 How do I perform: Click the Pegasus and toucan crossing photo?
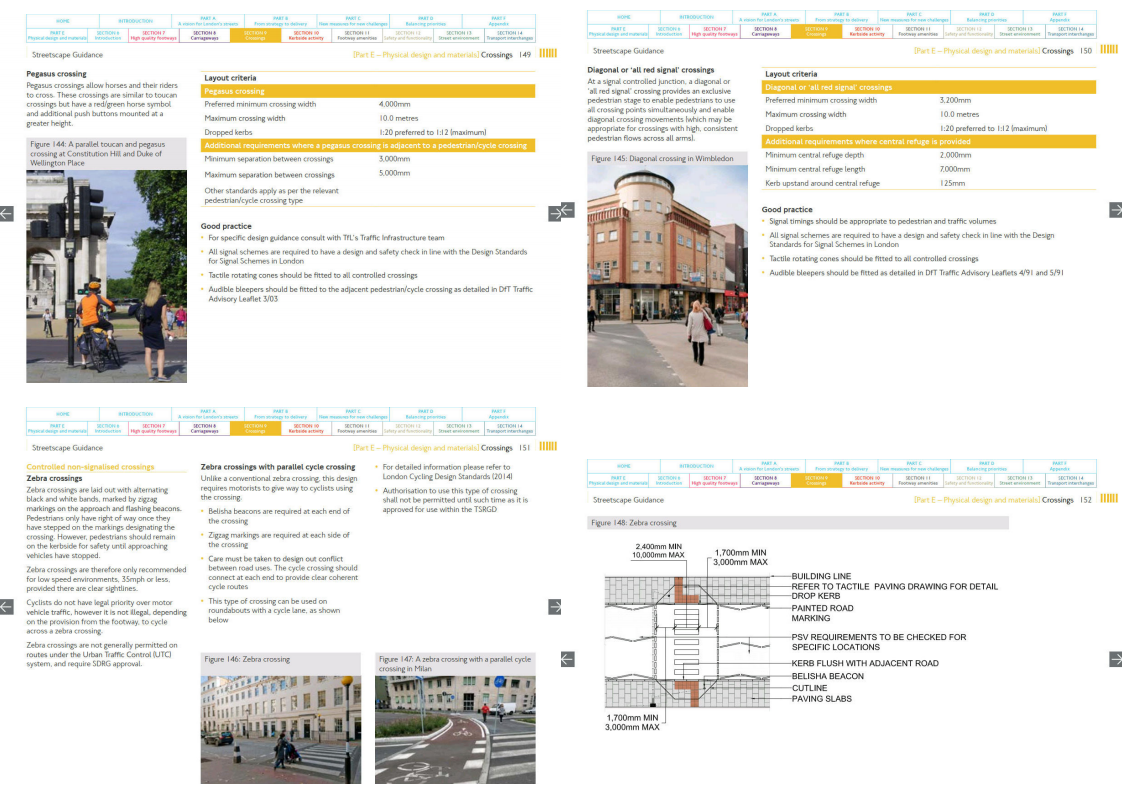107,276
